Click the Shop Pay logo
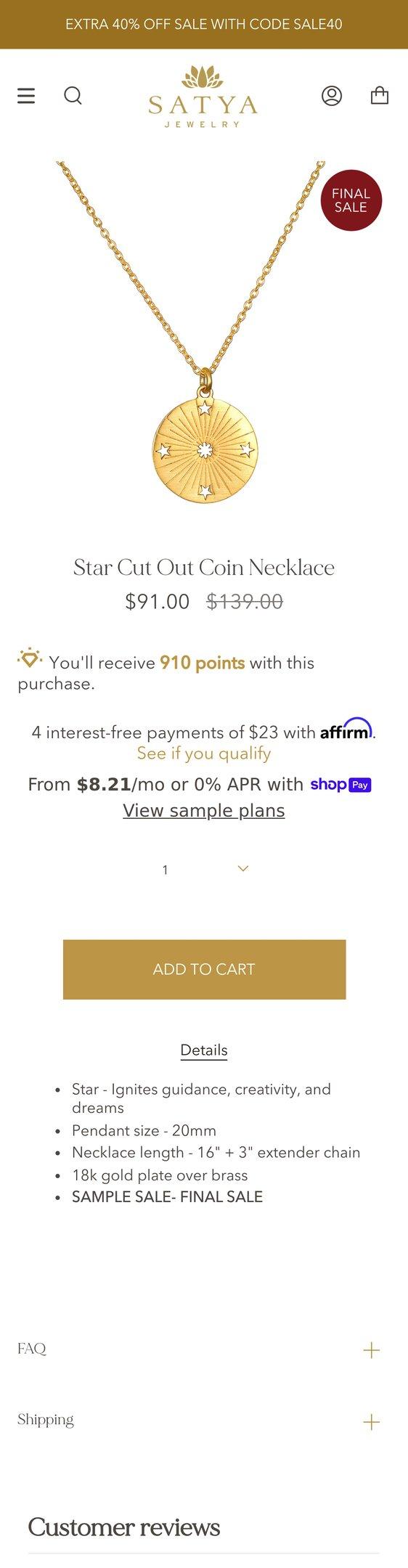This screenshot has width=408, height=1568. [x=340, y=785]
